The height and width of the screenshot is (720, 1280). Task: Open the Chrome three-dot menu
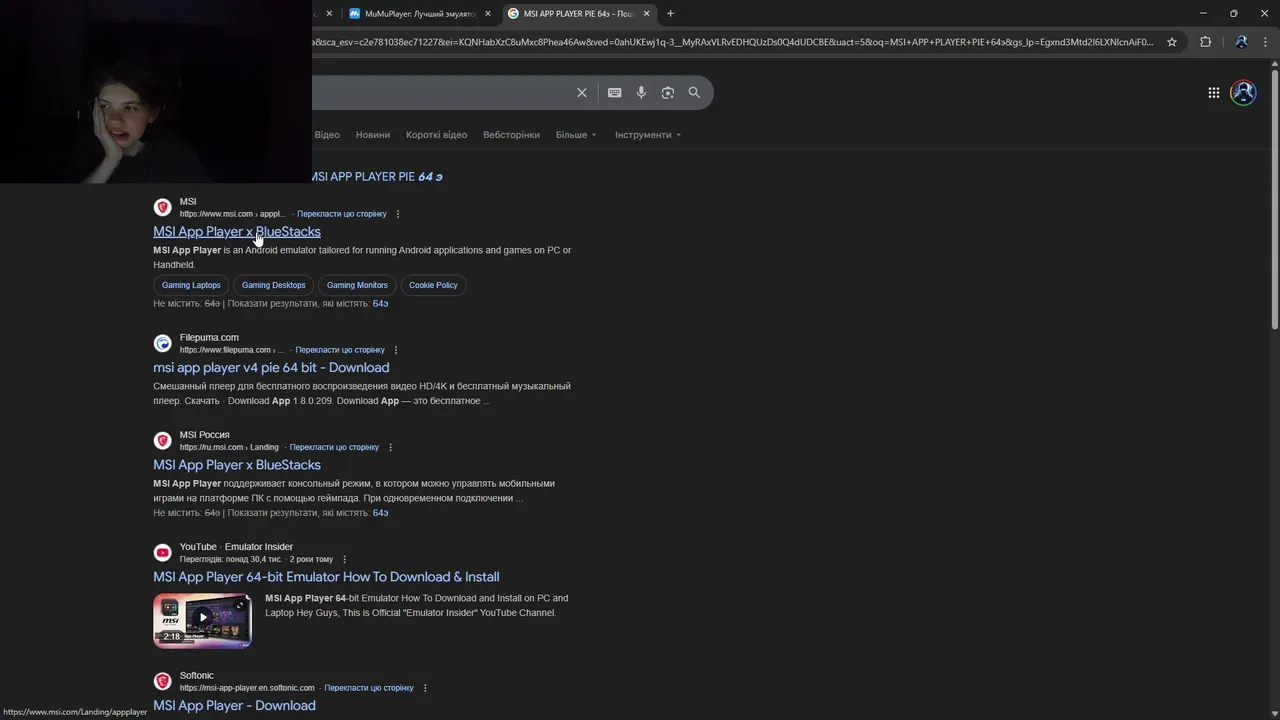pos(1265,42)
